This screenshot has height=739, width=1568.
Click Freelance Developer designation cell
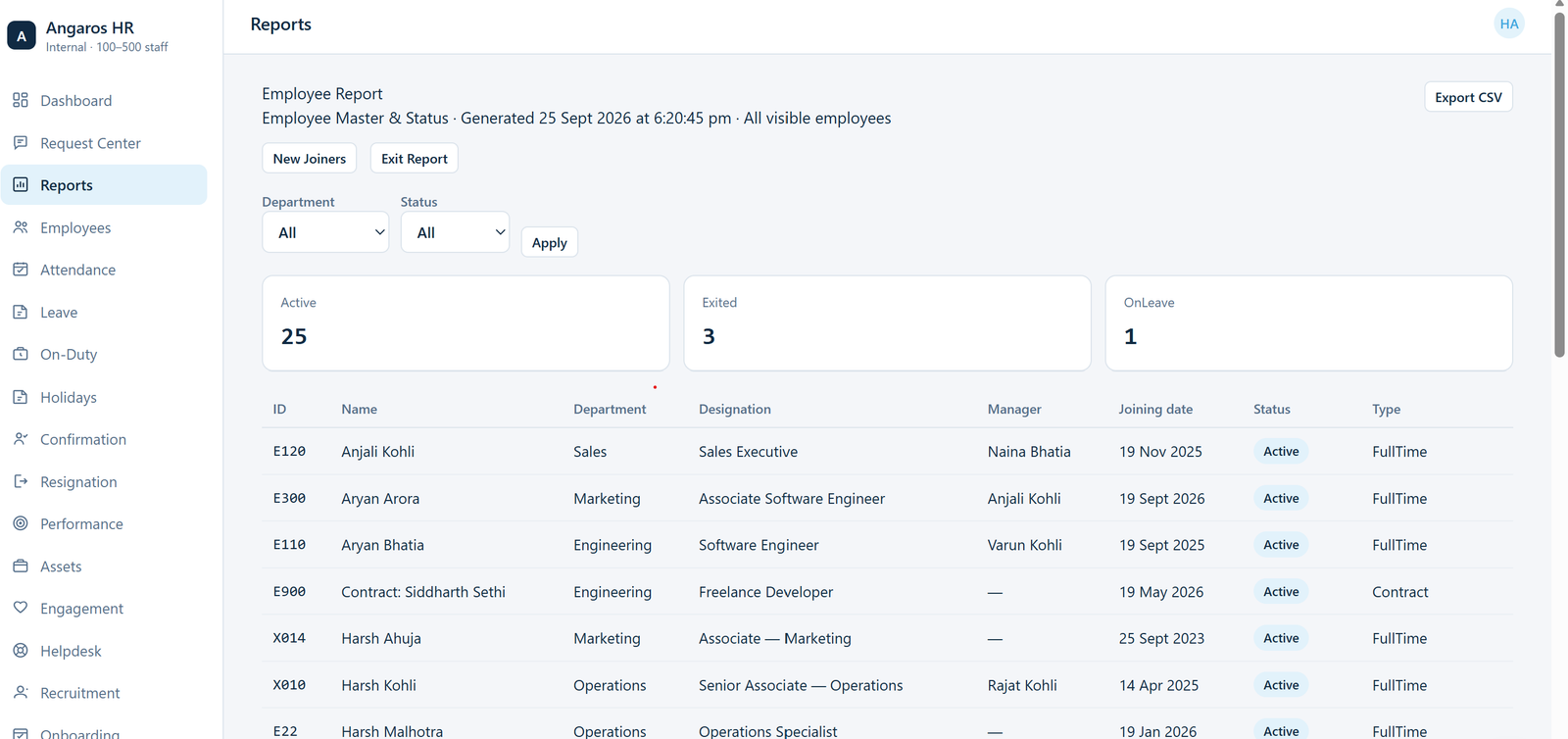pyautogui.click(x=766, y=592)
